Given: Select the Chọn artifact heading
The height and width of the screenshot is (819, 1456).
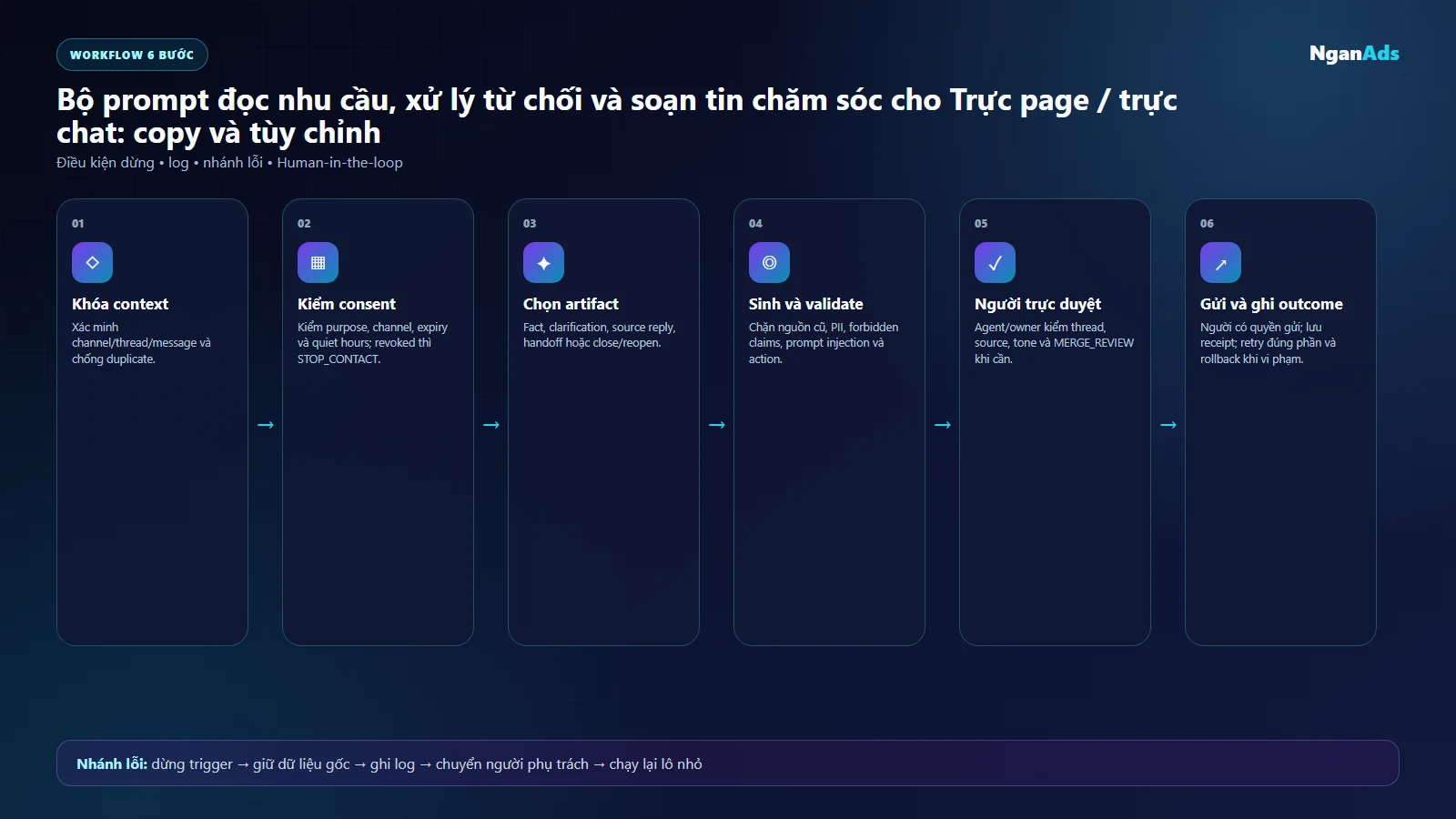Looking at the screenshot, I should [x=571, y=304].
